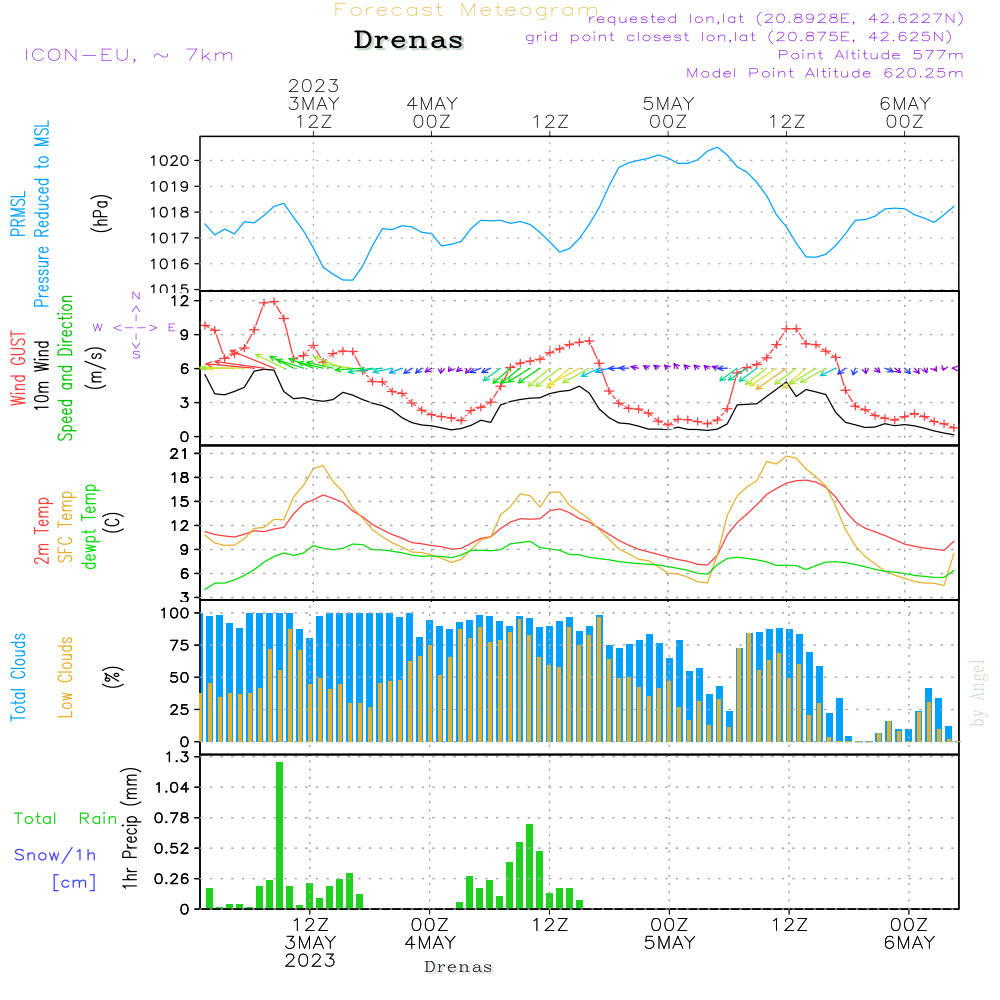
Task: Click the tallest green rain bar near 1.3 mm
Action: click(279, 835)
